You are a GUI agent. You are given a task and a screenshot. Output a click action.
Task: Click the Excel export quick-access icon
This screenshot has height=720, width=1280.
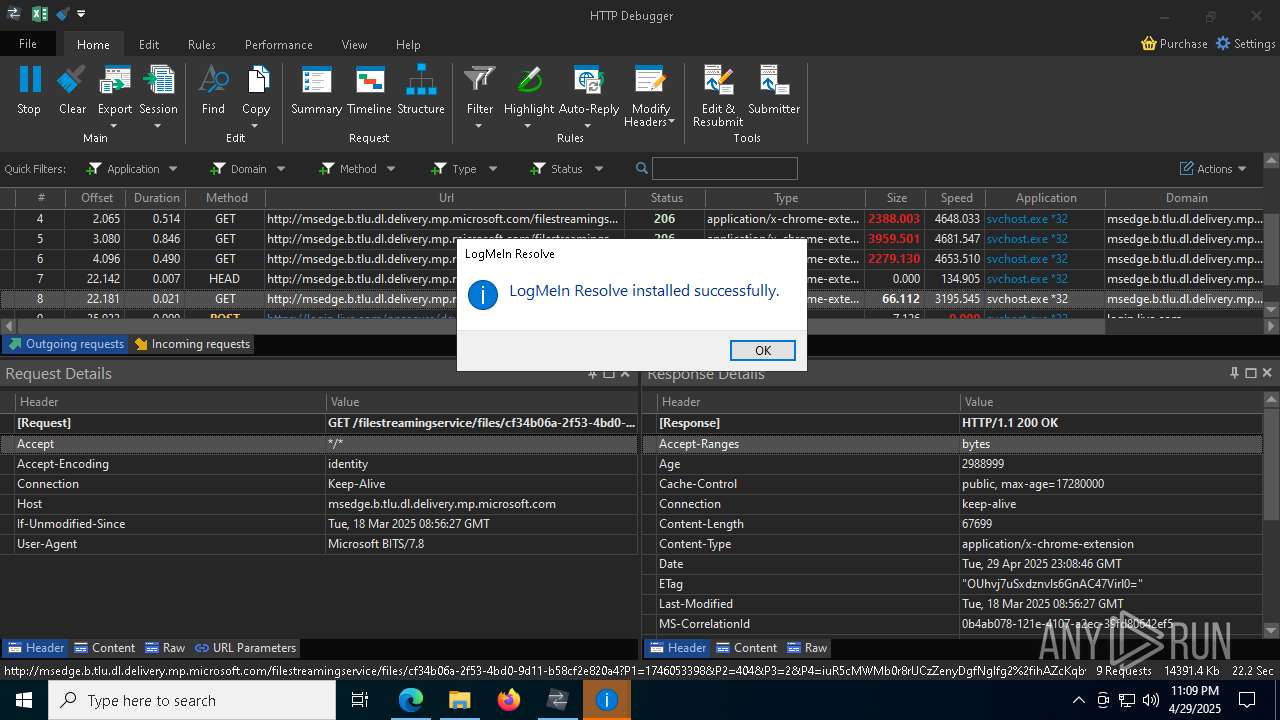point(40,14)
